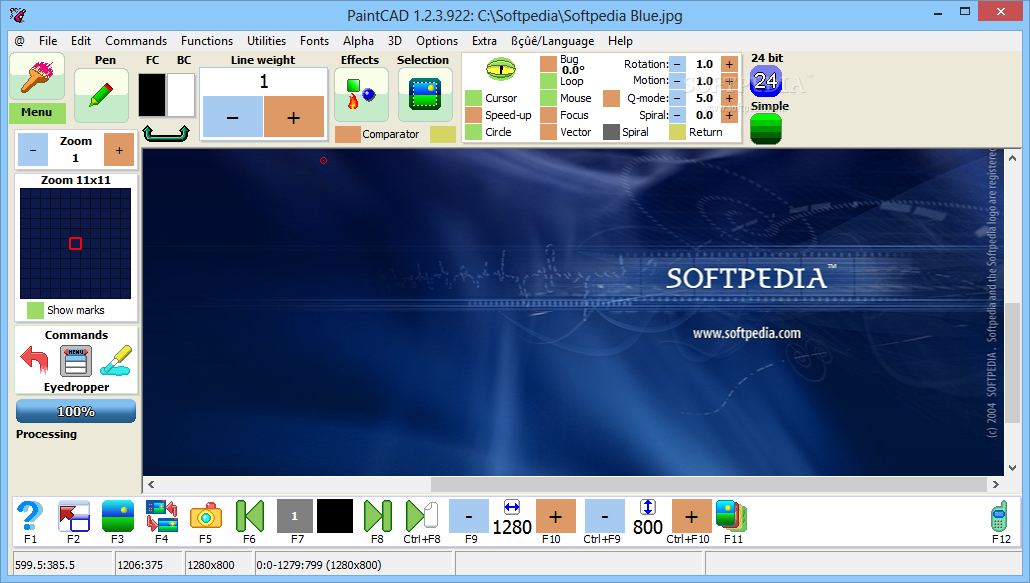Toggle the Spiral checkbox
The height and width of the screenshot is (583, 1030).
click(612, 132)
